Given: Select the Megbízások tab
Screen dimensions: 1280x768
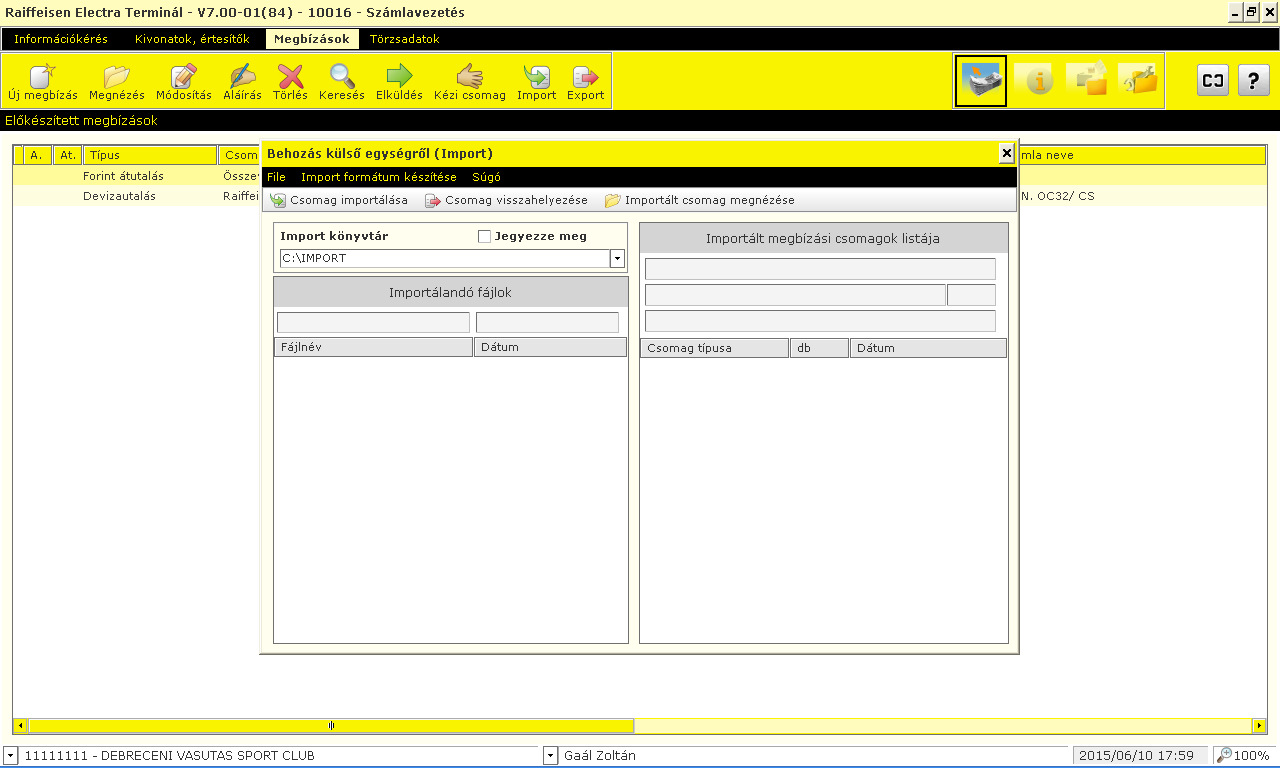Looking at the screenshot, I should point(312,39).
